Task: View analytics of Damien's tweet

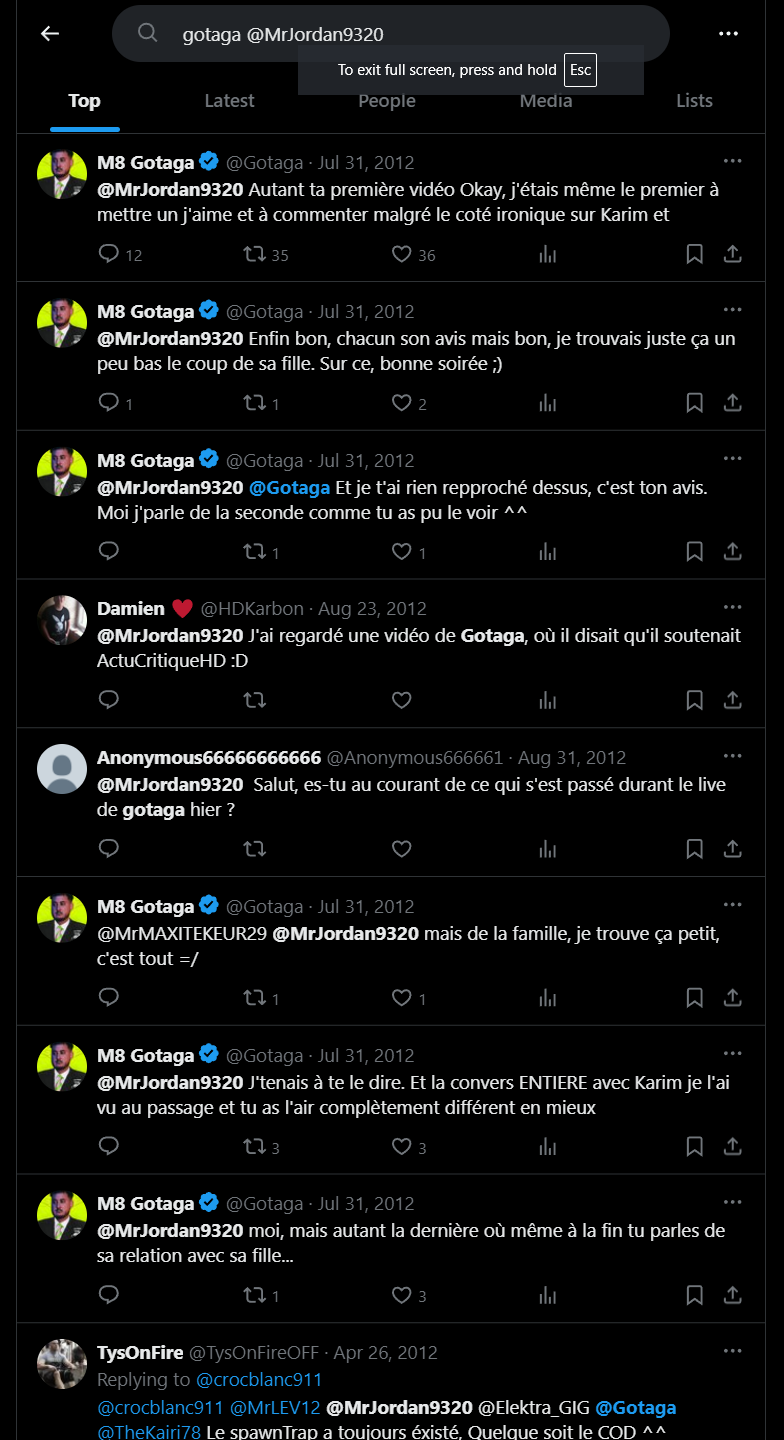Action: point(547,700)
